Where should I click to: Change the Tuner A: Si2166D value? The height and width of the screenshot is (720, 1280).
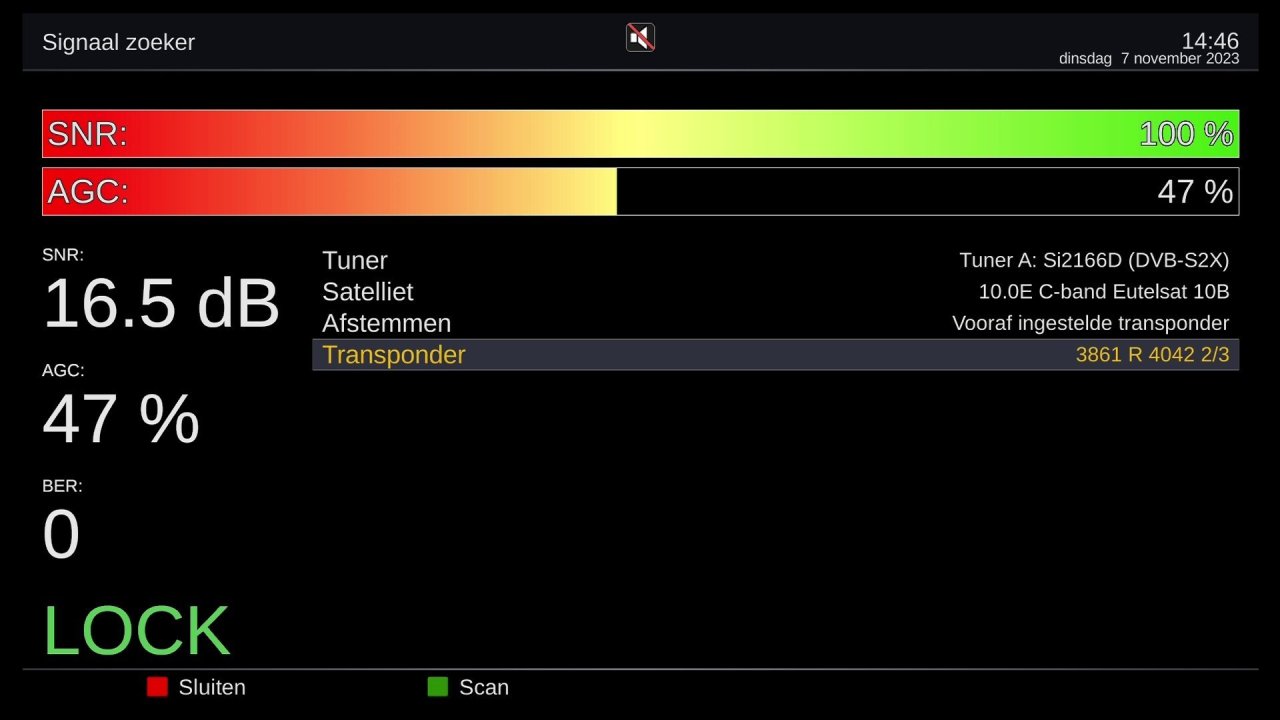(1093, 261)
